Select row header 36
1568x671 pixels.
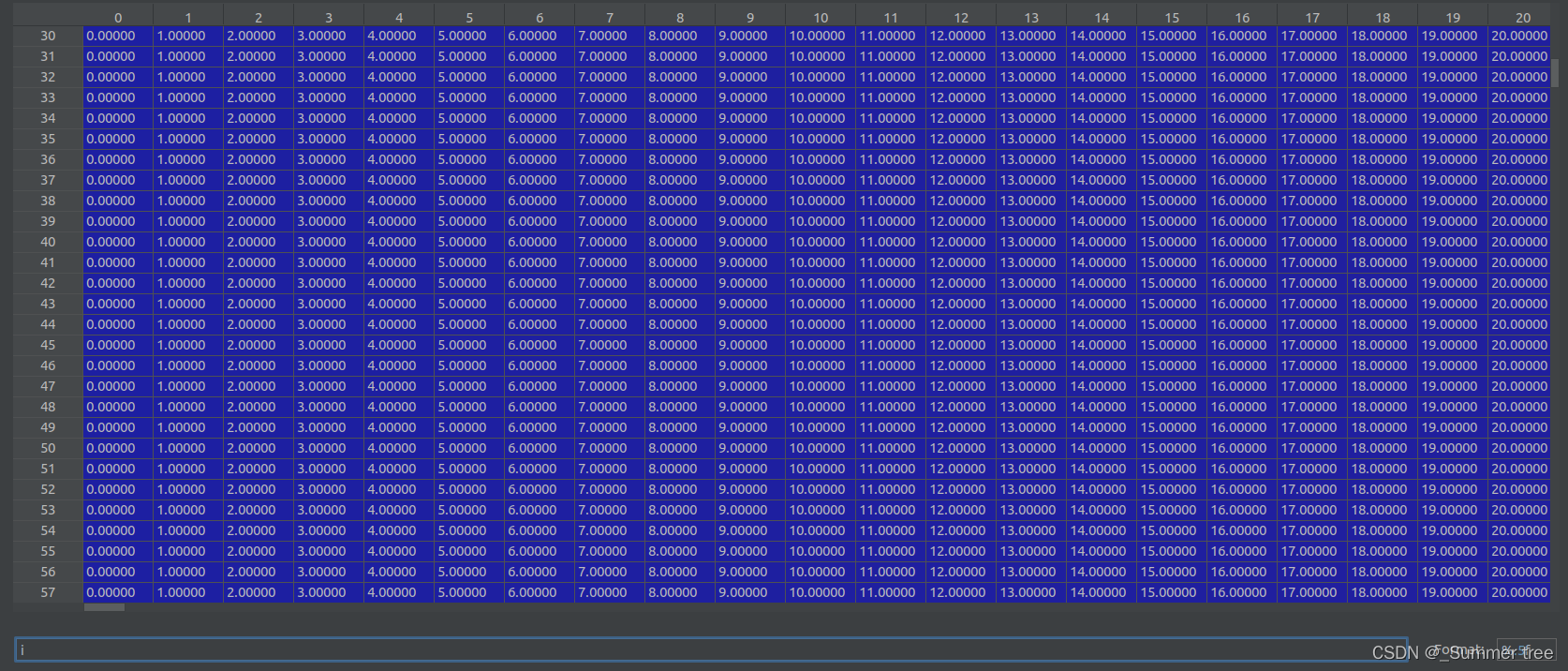48,159
